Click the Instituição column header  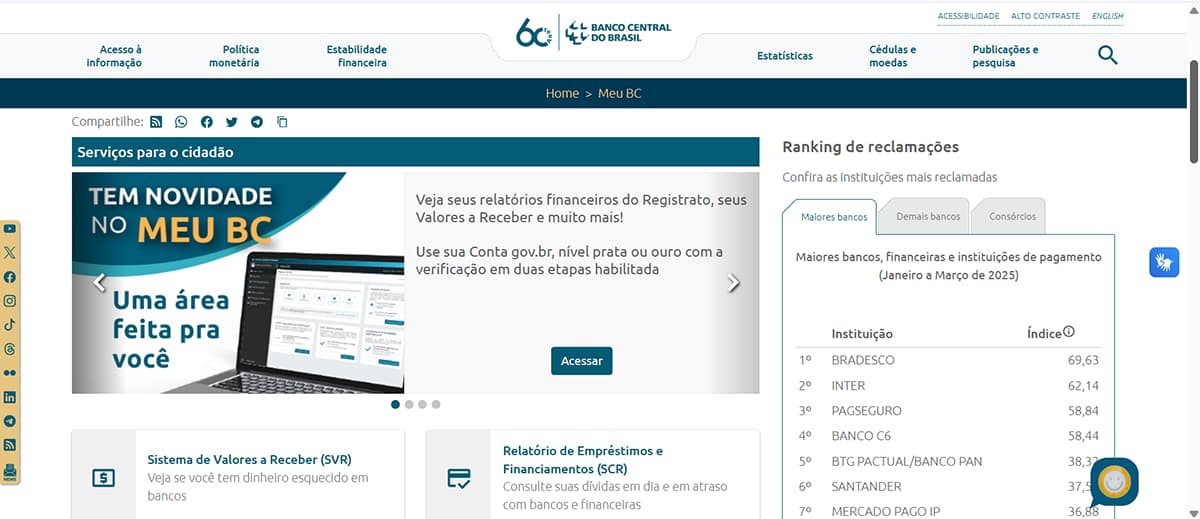coord(862,334)
